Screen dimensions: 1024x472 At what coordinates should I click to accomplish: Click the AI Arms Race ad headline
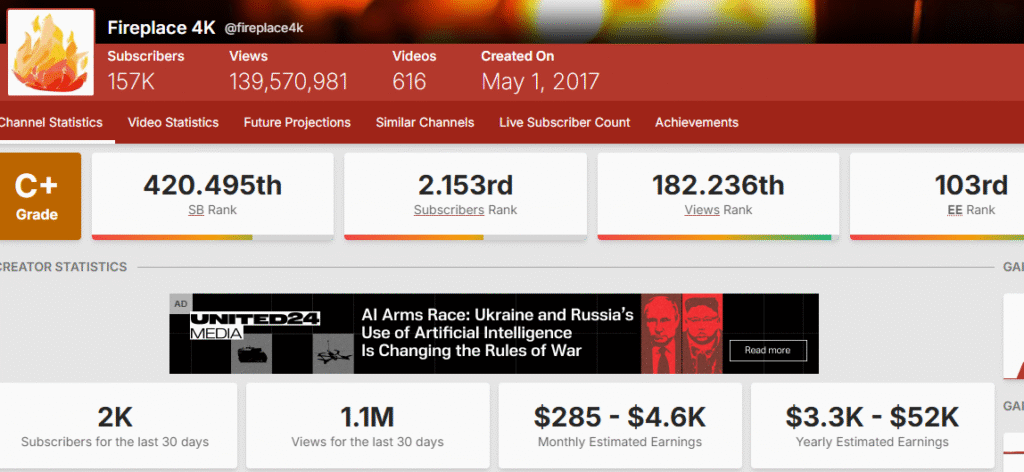pos(497,333)
